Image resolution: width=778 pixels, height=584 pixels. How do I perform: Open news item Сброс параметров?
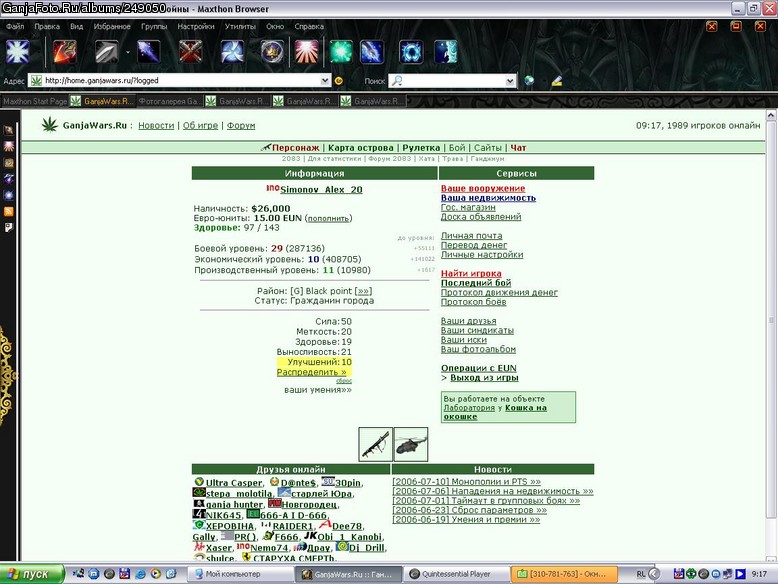point(469,510)
